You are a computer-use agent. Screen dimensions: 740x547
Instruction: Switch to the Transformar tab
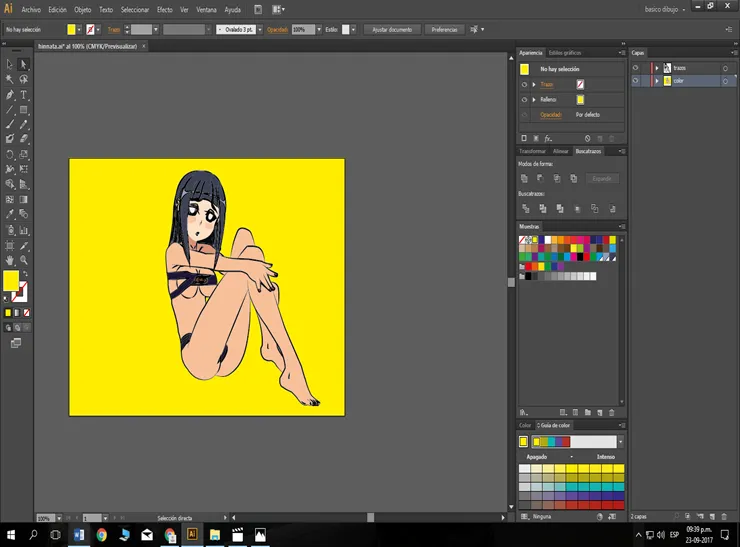(x=532, y=151)
